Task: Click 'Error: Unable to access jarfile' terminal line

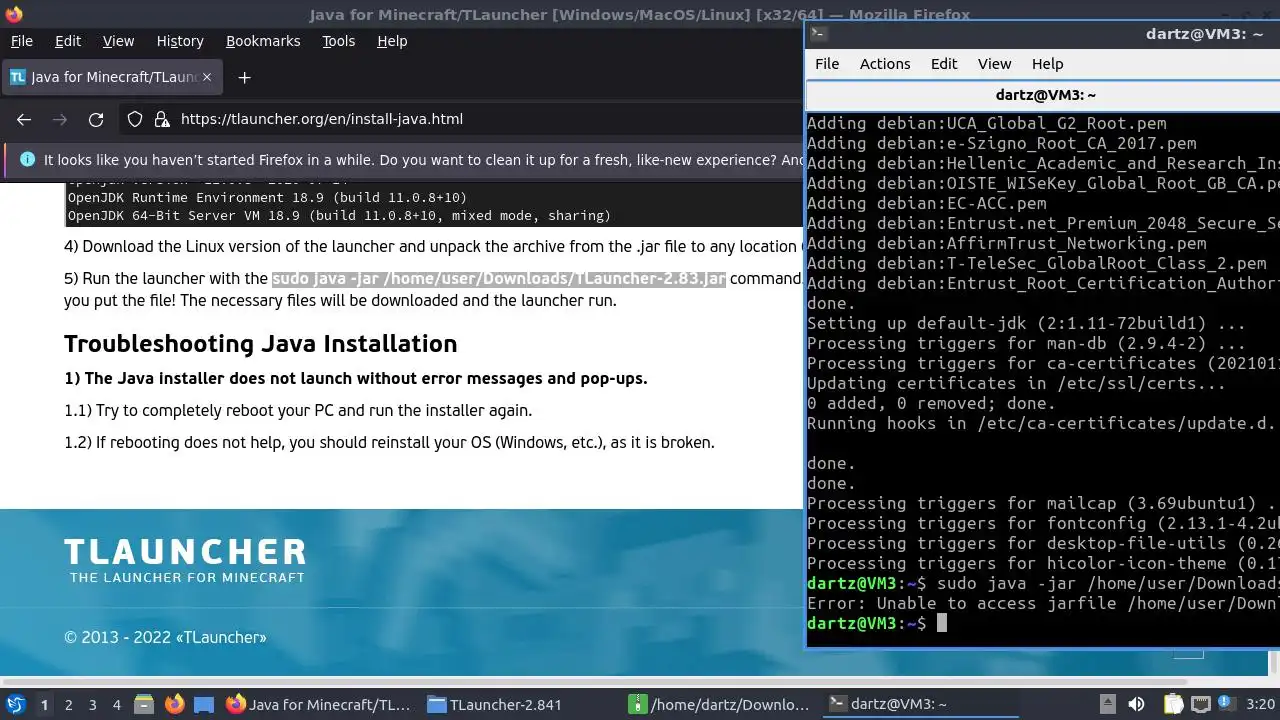Action: (x=1043, y=603)
